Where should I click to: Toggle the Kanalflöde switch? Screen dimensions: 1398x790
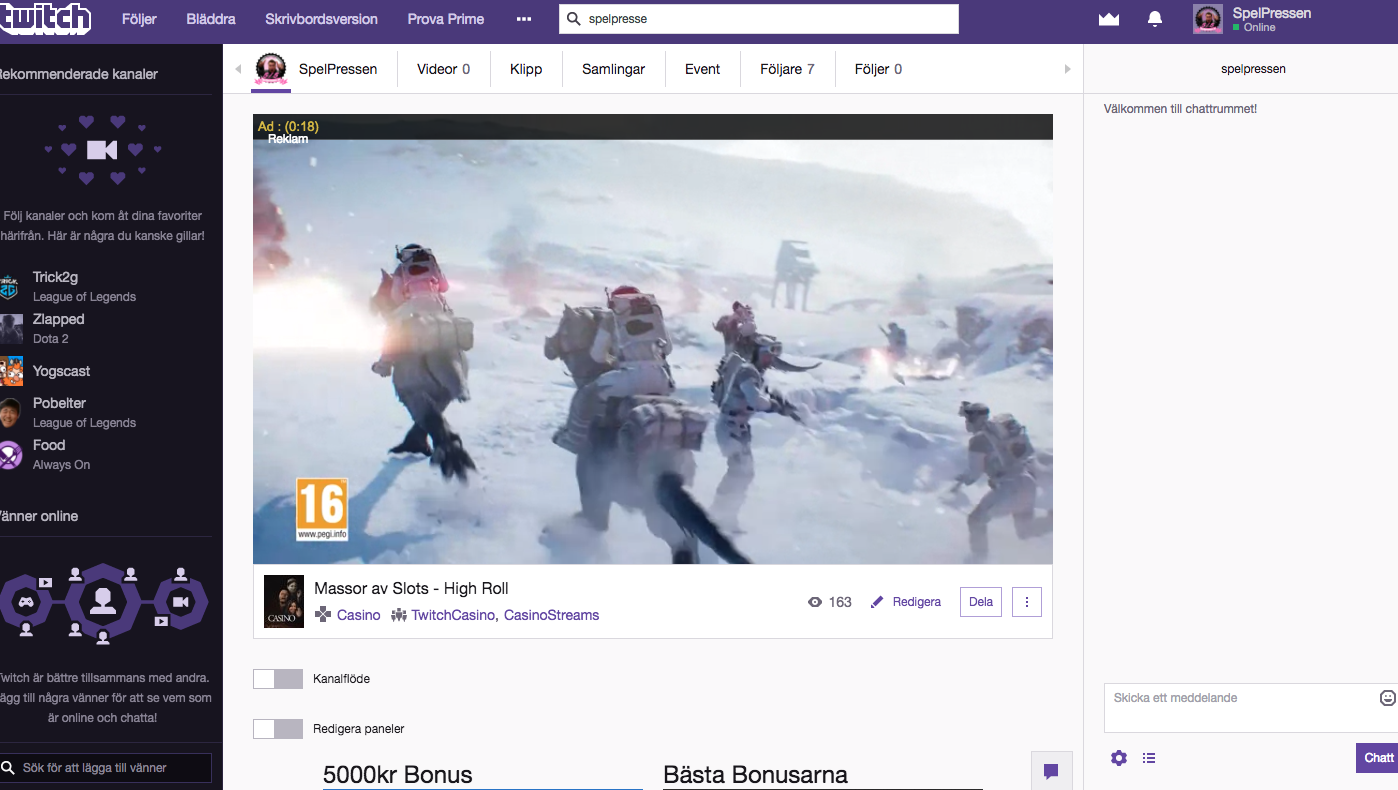pyautogui.click(x=278, y=679)
